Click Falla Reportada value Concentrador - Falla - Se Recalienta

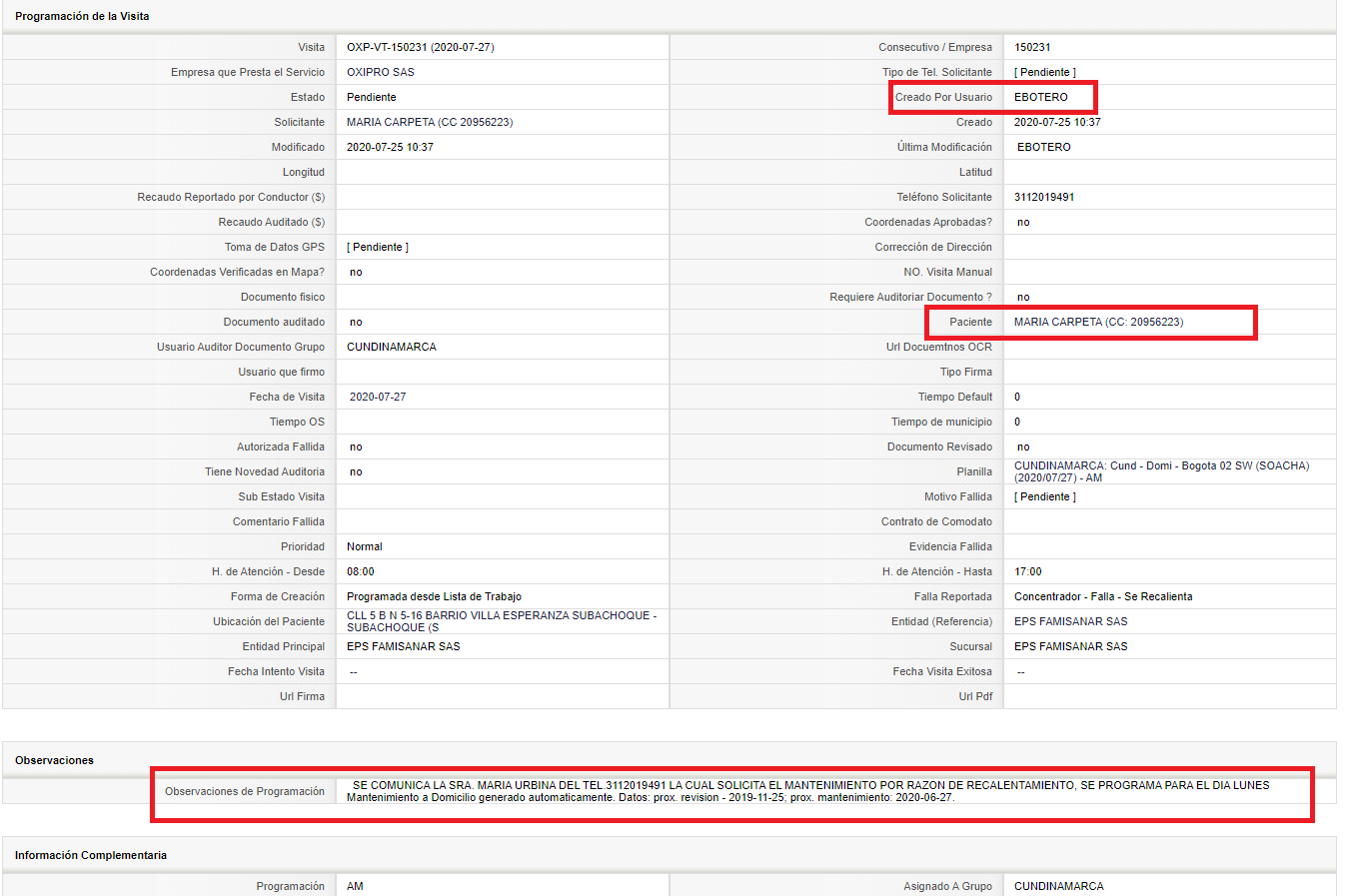(1103, 596)
